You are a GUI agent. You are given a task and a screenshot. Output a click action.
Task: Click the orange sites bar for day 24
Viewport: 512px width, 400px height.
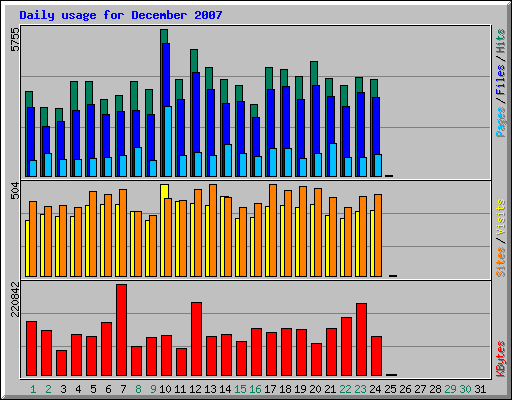[x=378, y=235]
